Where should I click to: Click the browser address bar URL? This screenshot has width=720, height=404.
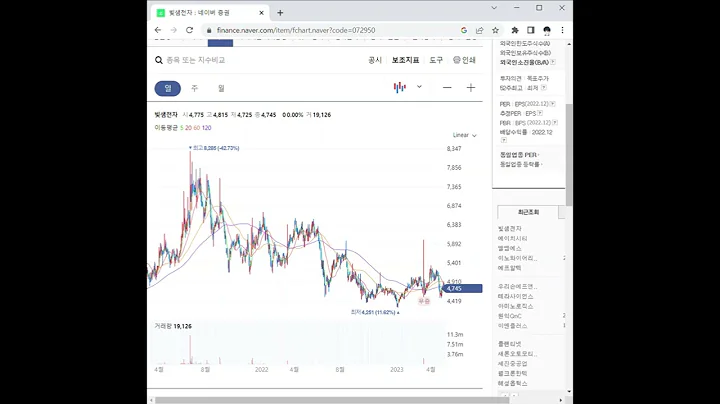296,30
